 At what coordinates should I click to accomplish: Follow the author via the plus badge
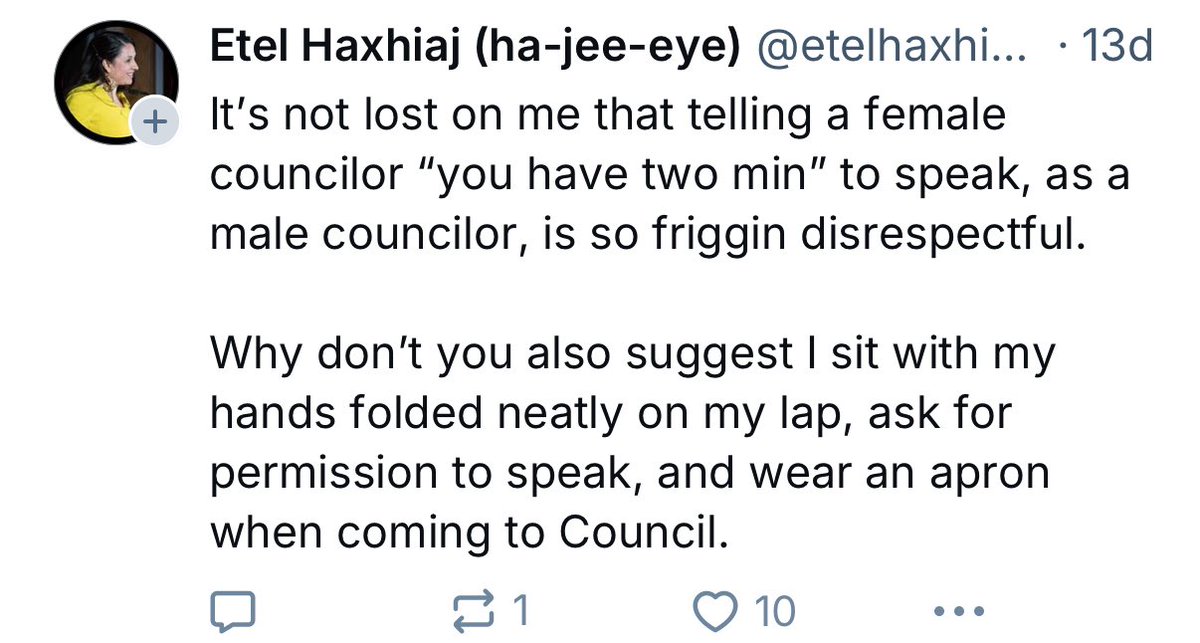tap(154, 123)
